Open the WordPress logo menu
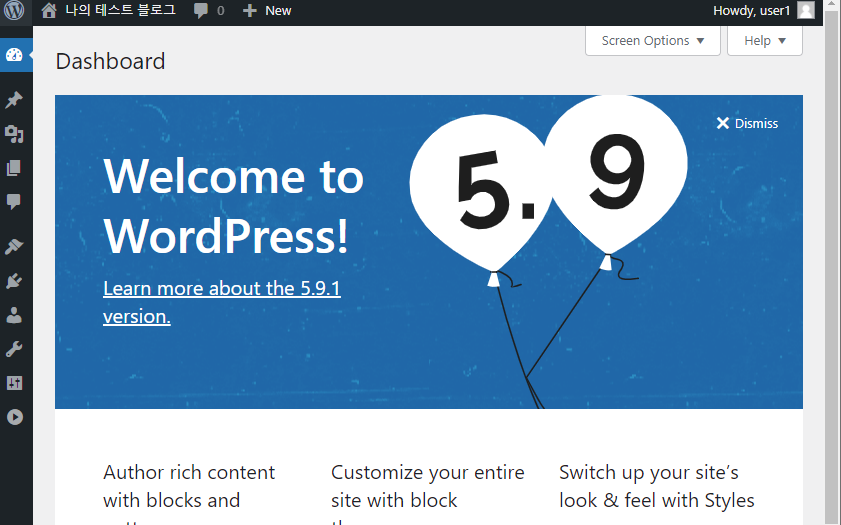 (14, 10)
